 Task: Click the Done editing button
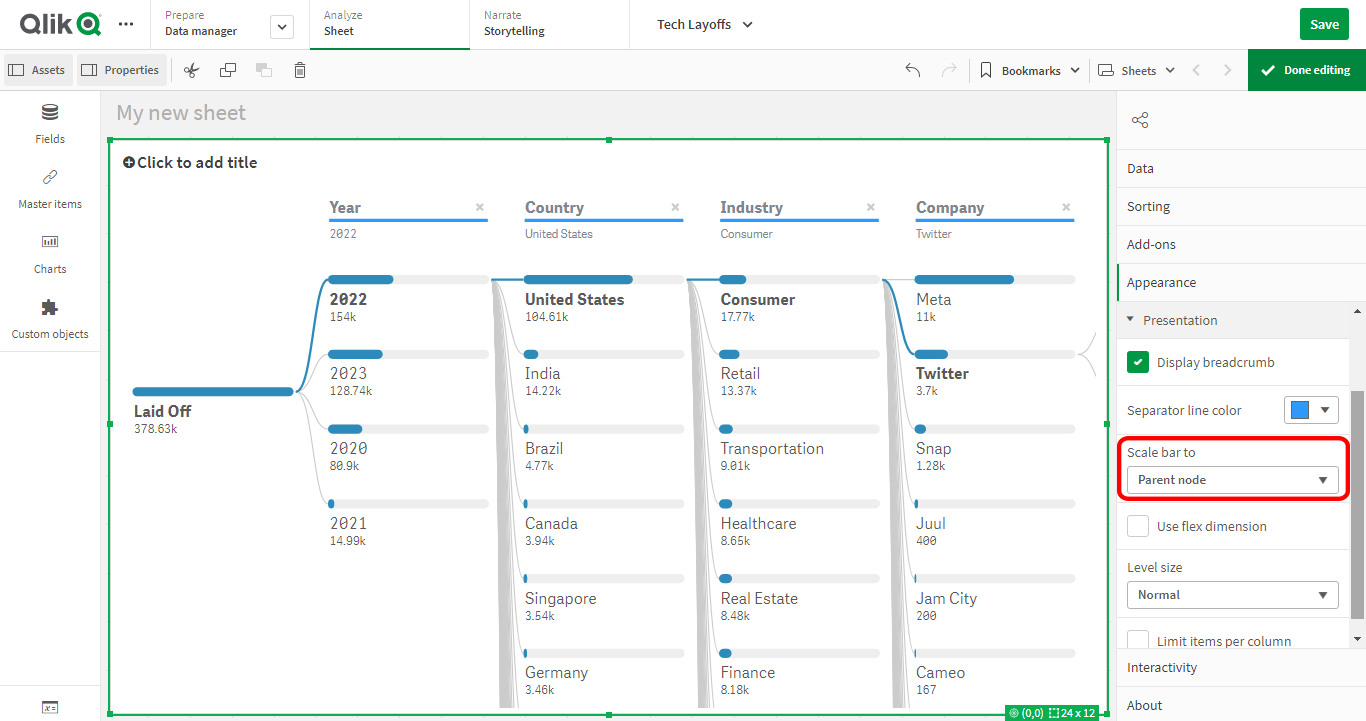coord(1306,70)
